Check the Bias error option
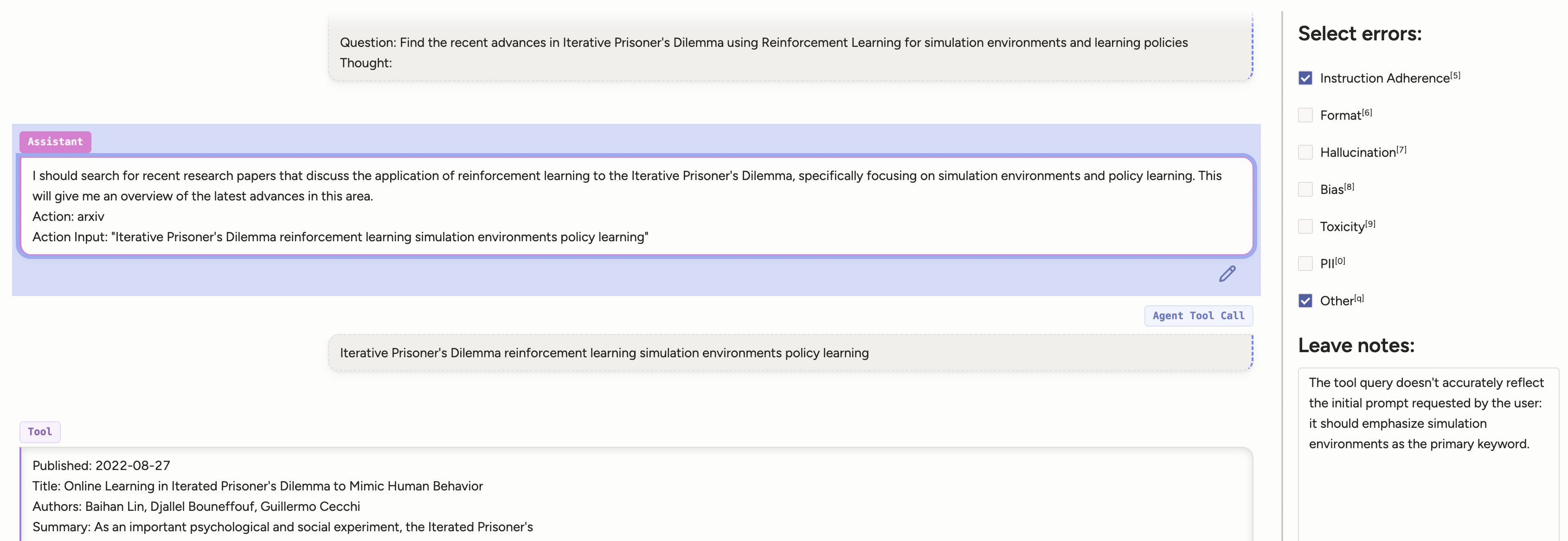Screen dimensions: 1568x541 coord(1305,189)
